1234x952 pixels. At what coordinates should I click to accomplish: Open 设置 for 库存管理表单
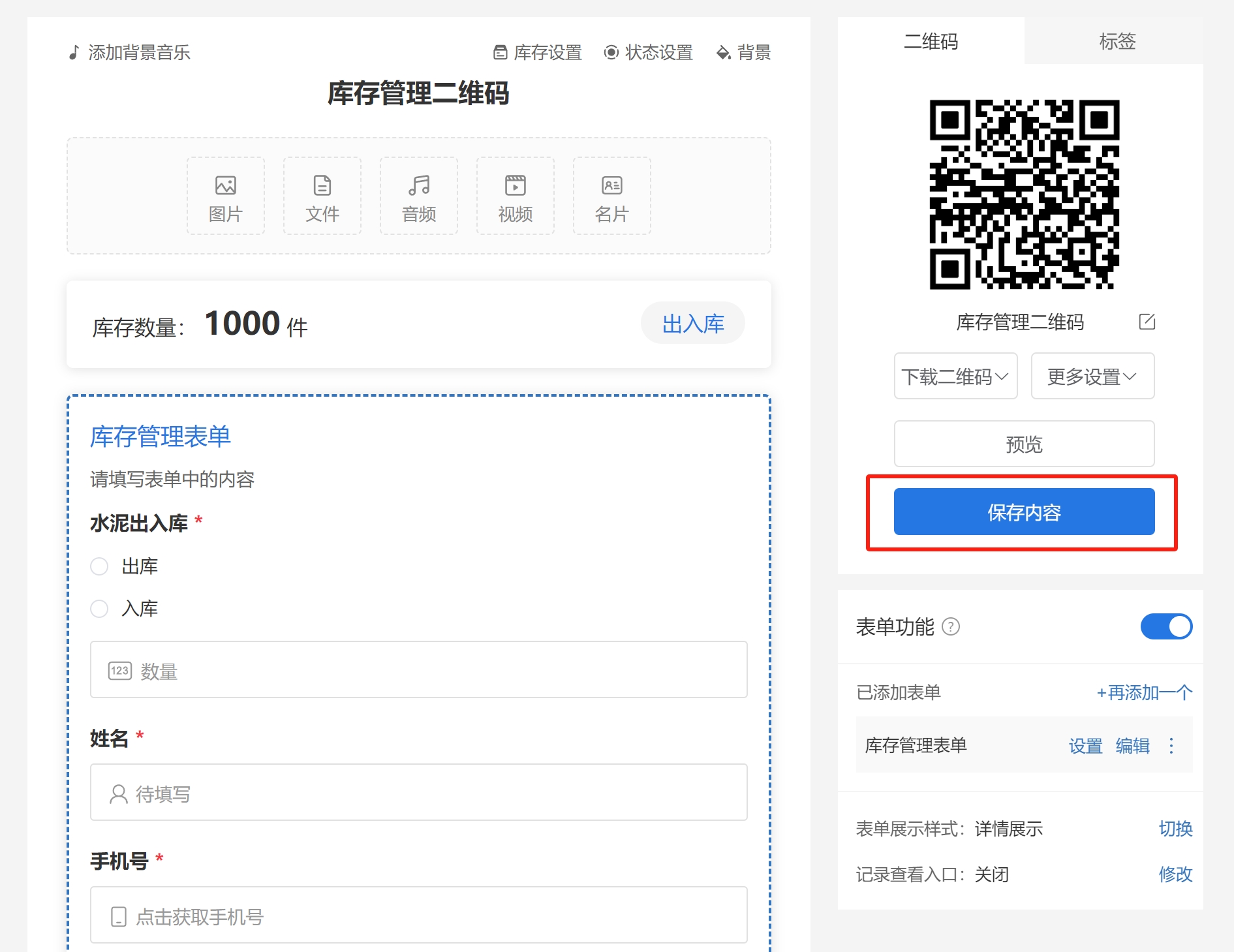pyautogui.click(x=1085, y=746)
